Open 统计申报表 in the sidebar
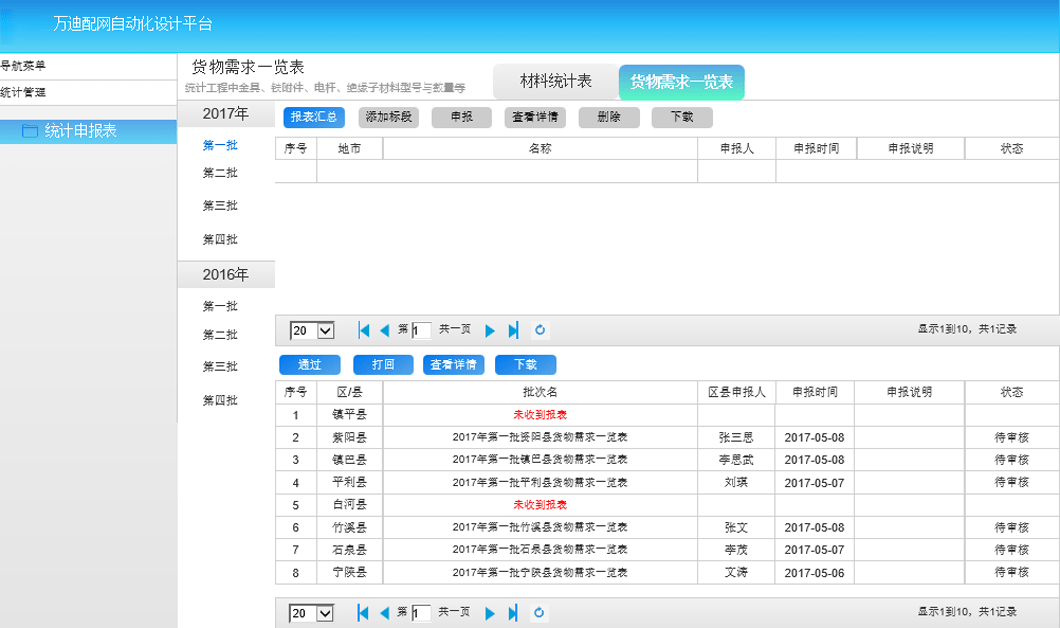Viewport: 1060px width, 628px height. click(88, 131)
